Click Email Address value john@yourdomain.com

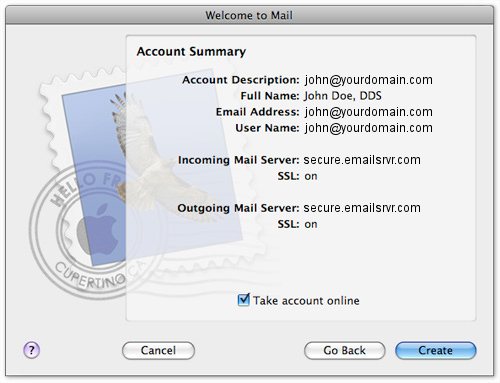368,112
